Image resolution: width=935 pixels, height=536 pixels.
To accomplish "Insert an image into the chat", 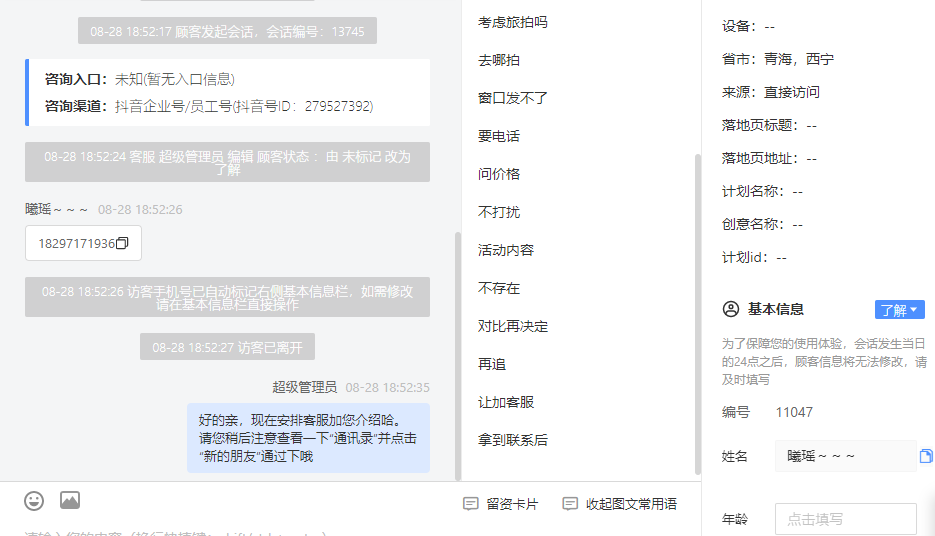I will coord(70,500).
